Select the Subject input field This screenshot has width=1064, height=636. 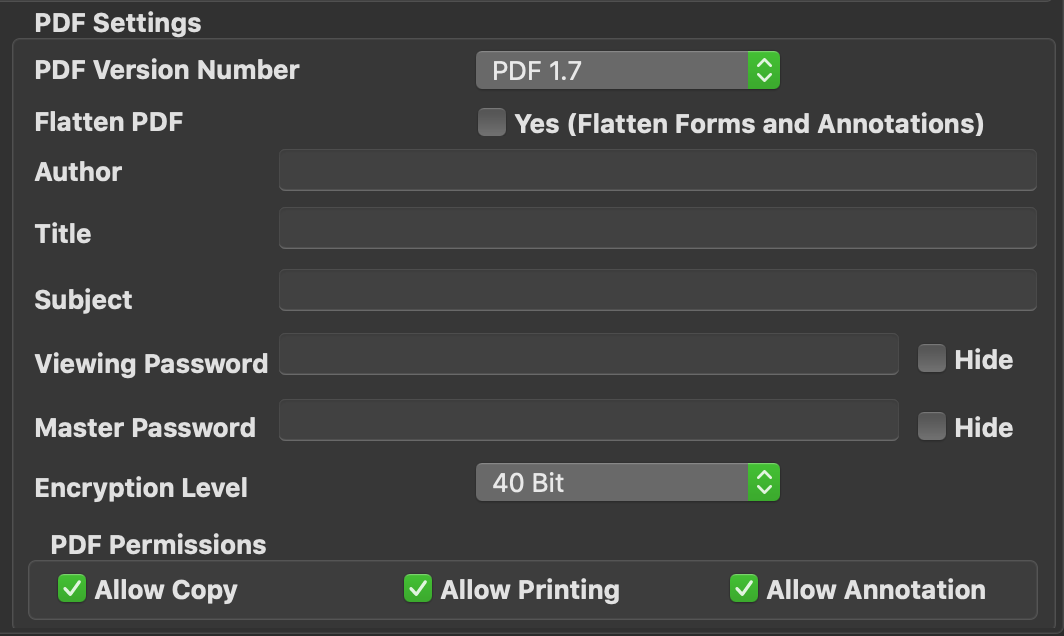click(657, 289)
